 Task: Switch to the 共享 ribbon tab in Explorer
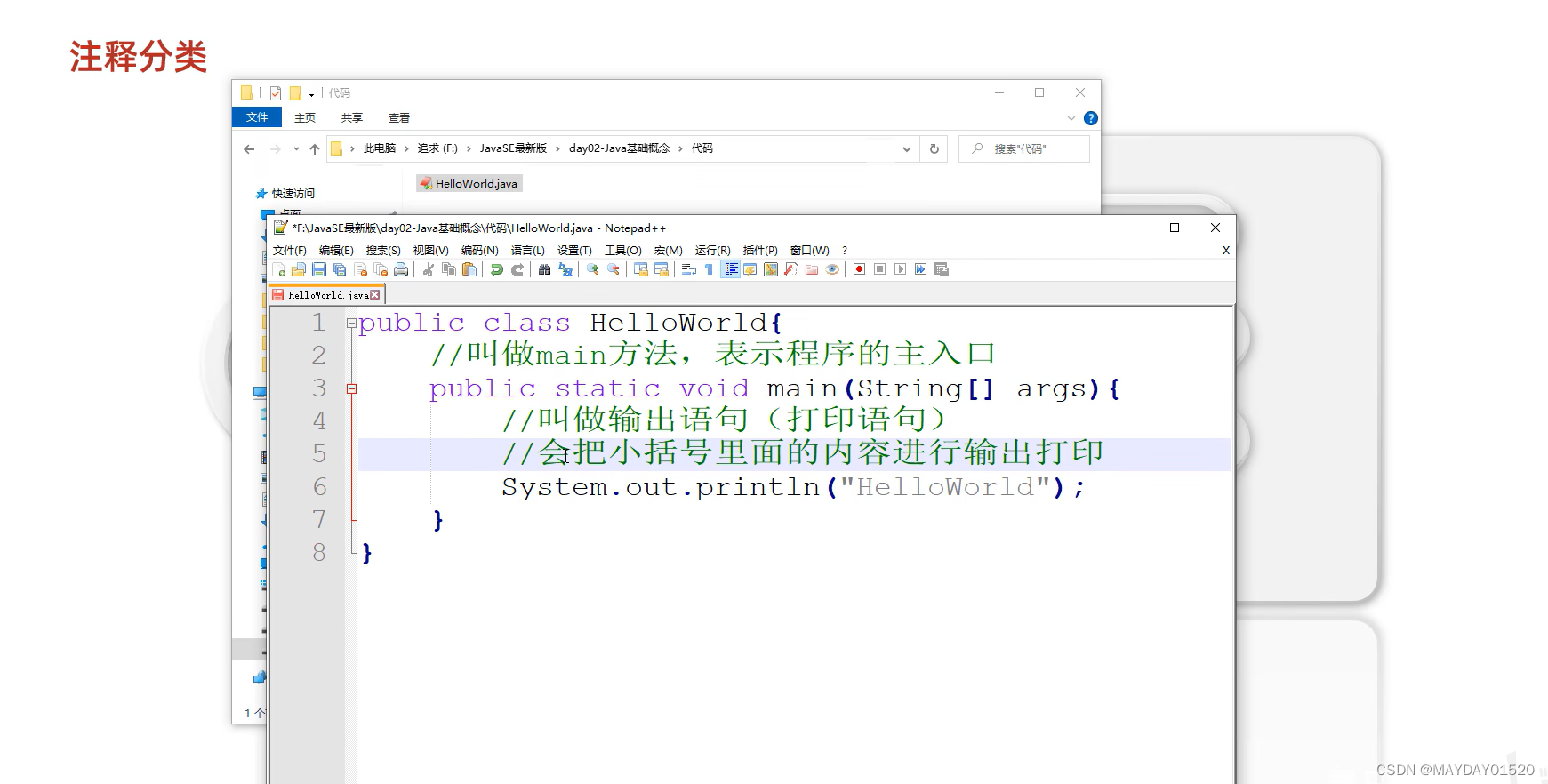click(x=352, y=117)
